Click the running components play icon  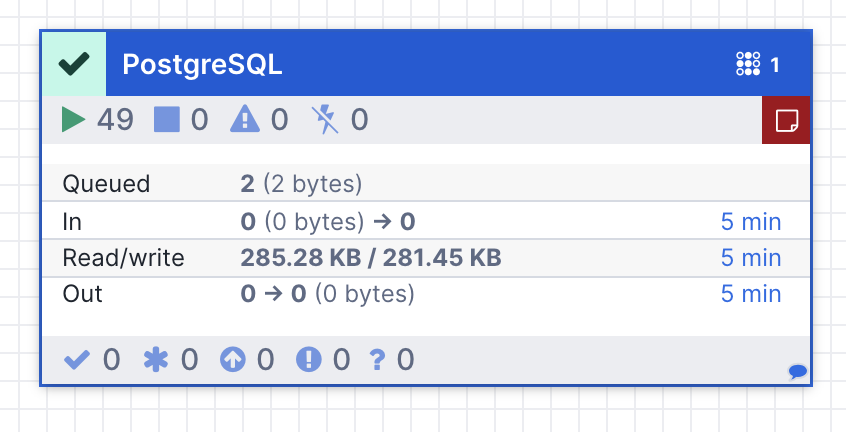[73, 120]
